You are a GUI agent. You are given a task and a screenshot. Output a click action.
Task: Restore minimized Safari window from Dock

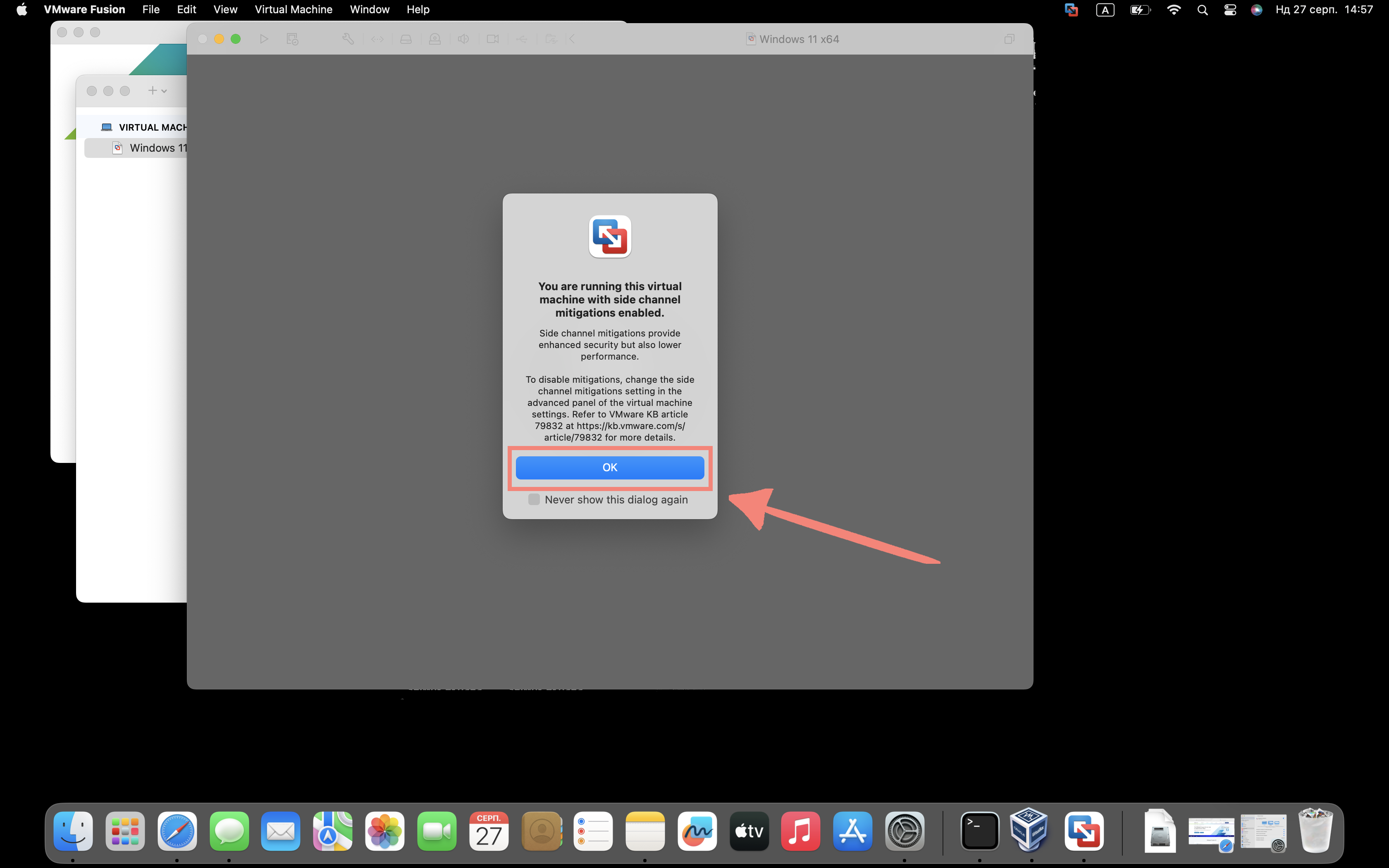coord(1211,834)
